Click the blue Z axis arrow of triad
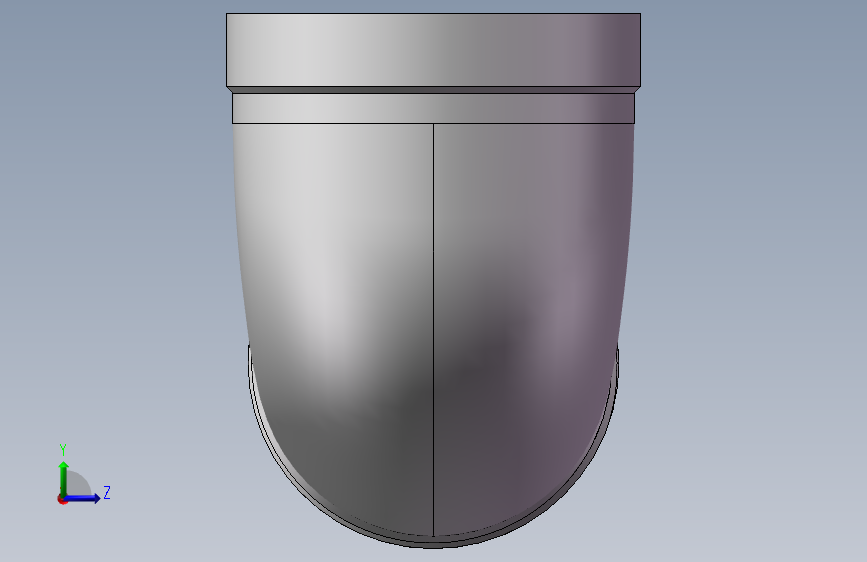867x562 pixels. (82, 498)
